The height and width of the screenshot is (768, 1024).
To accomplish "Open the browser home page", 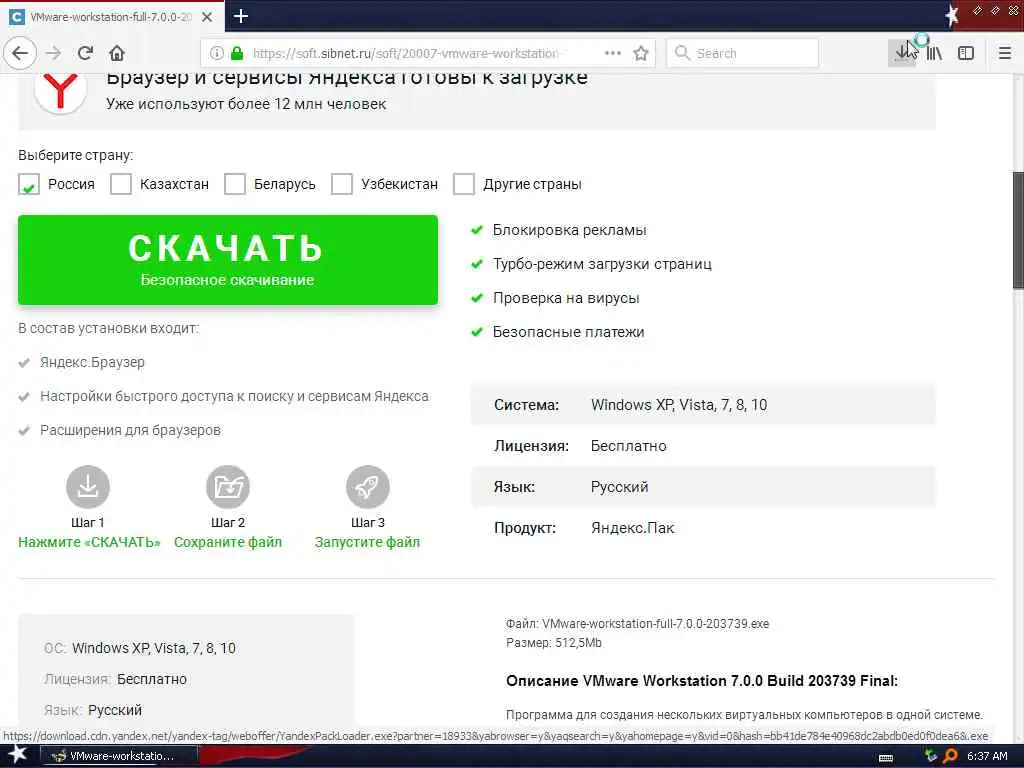I will [x=117, y=53].
